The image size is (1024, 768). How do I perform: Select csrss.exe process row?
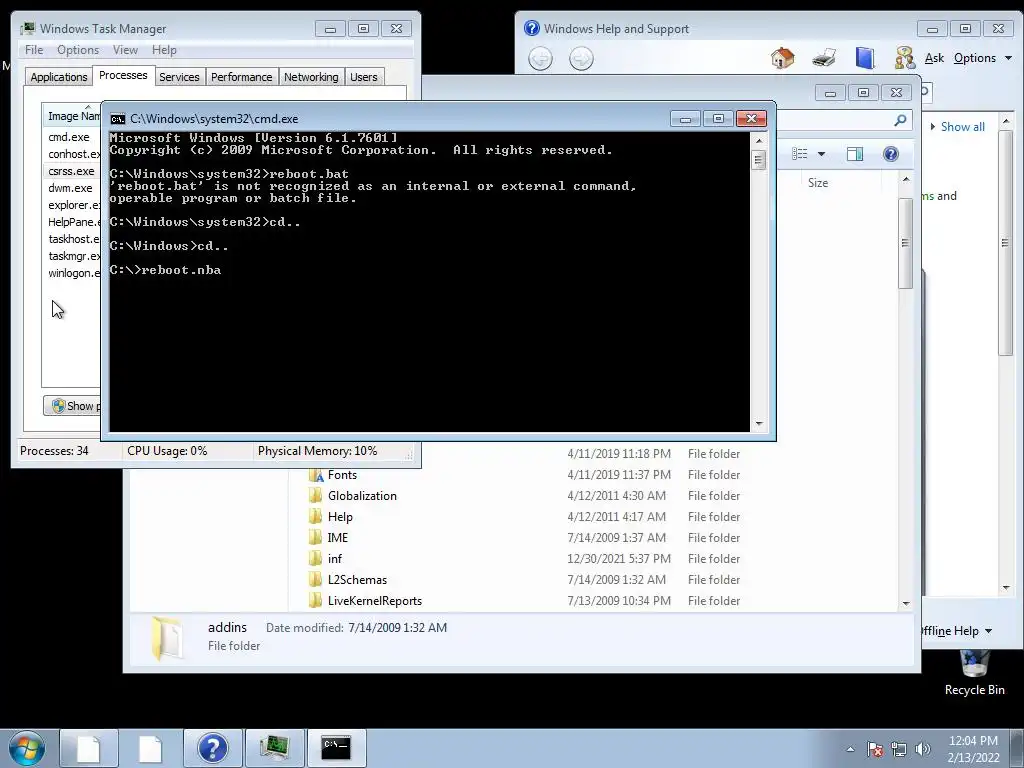click(x=72, y=171)
